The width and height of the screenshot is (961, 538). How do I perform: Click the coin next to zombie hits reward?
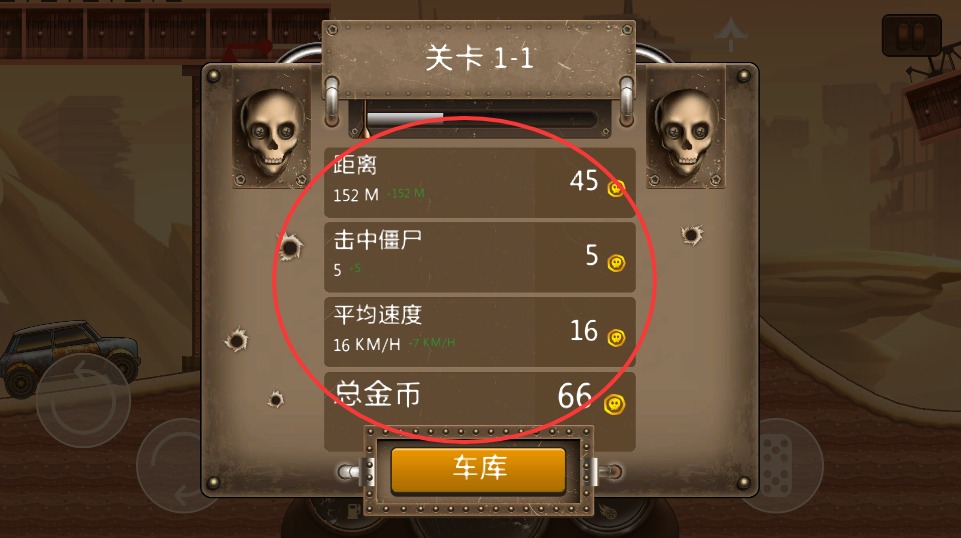pyautogui.click(x=616, y=263)
